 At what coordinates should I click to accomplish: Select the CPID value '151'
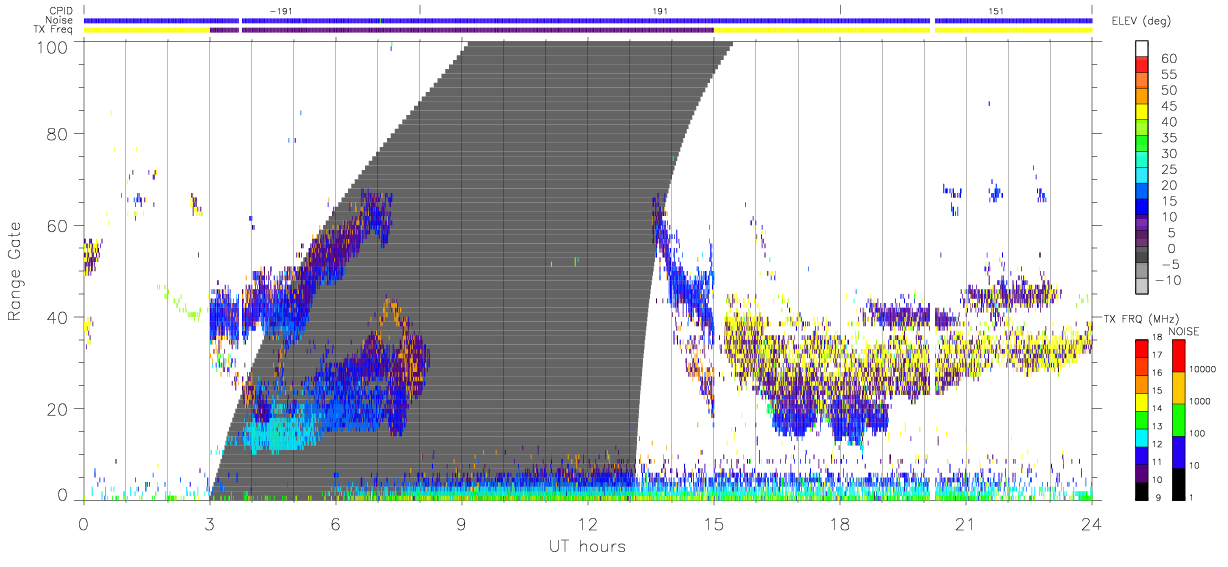pos(996,11)
